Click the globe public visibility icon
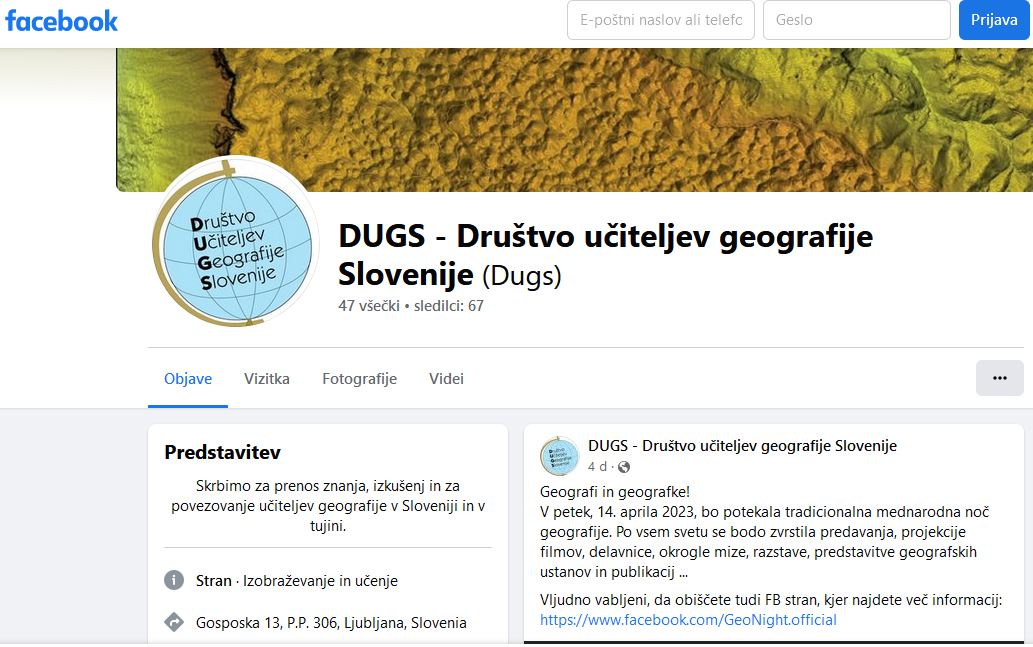 (624, 467)
